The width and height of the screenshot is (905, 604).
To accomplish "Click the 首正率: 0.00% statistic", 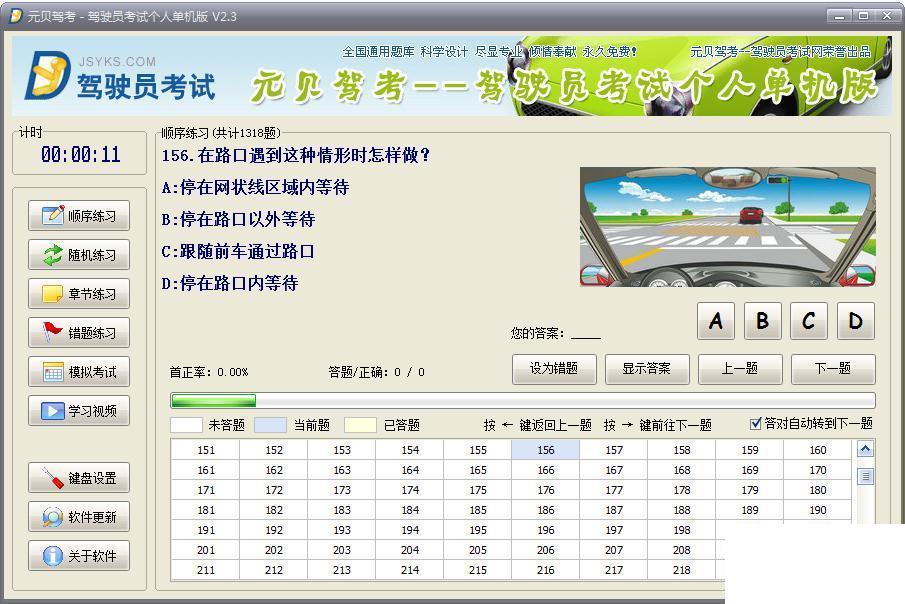I will point(209,372).
